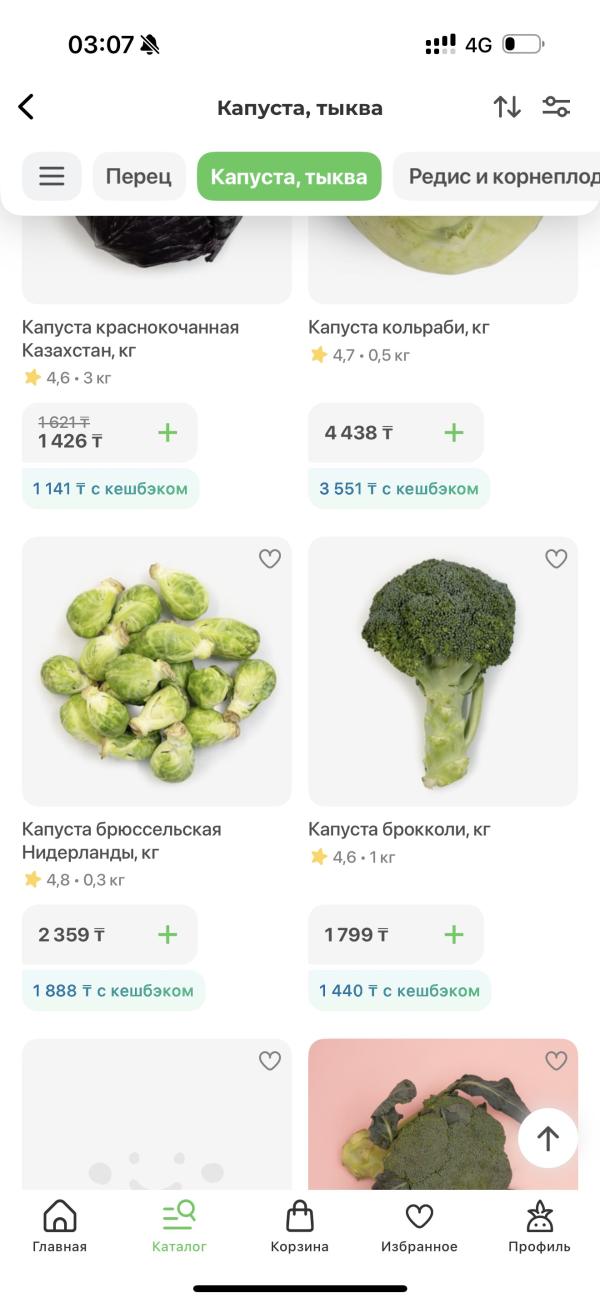Add kohlrabi cabbage to cart
Viewport: 600px width, 1303px height.
[454, 432]
